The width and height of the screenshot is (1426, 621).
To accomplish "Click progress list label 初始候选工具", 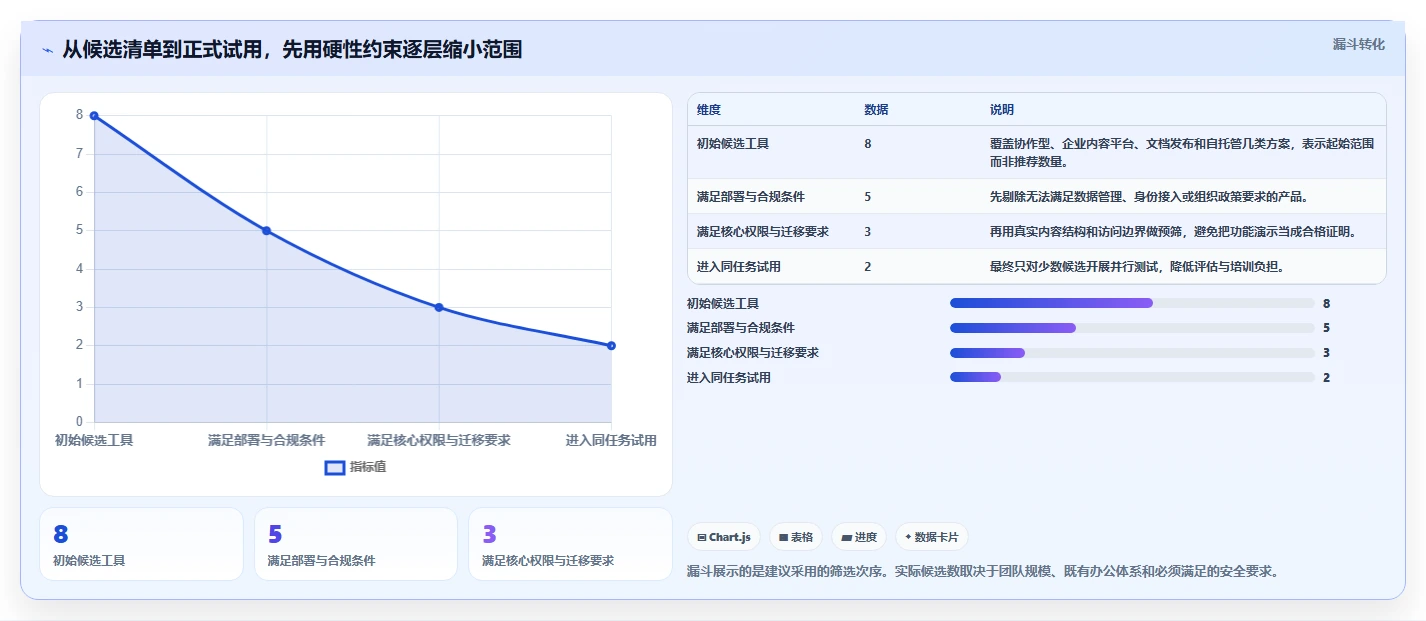I will point(723,303).
